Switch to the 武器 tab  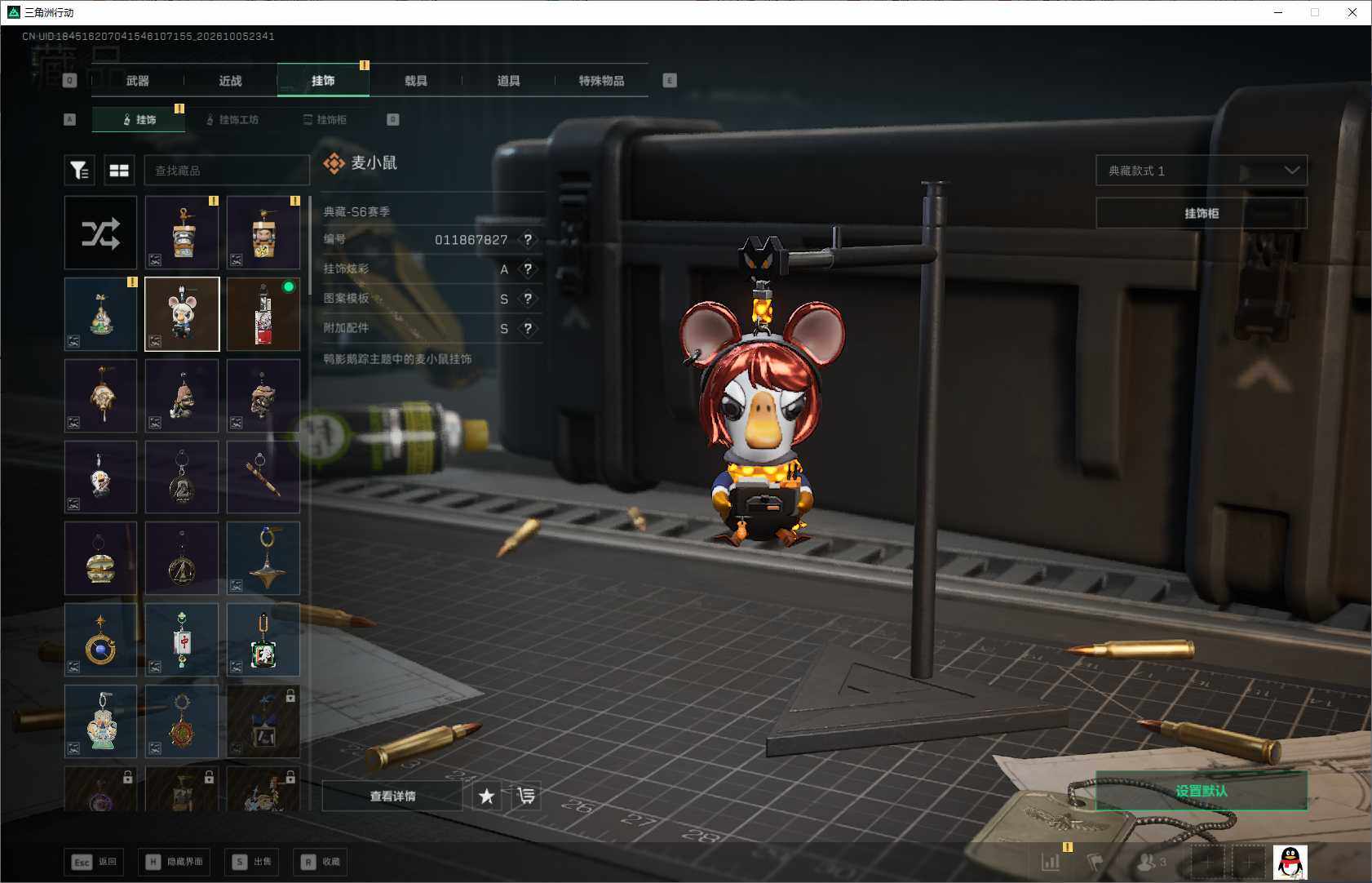[x=138, y=81]
